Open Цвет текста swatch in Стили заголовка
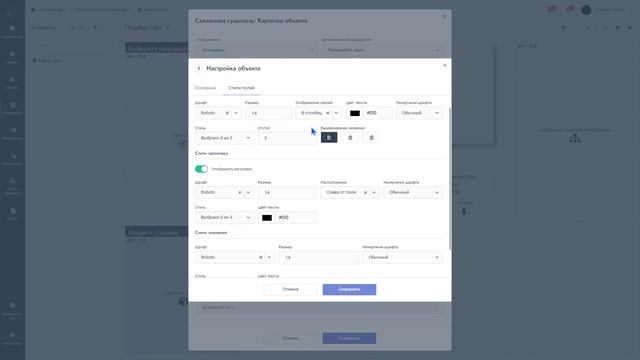Screen dimensions: 640x360 pos(267,218)
